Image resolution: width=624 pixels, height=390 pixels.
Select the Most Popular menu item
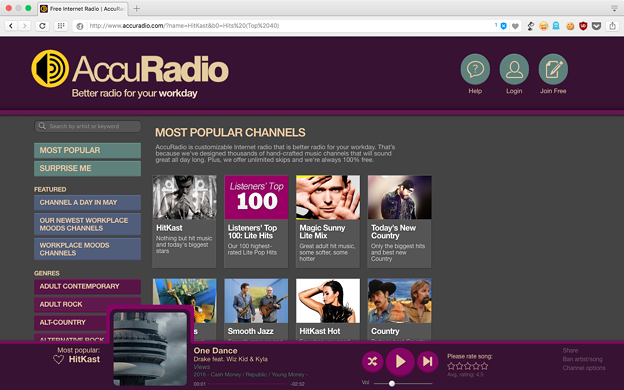click(x=88, y=150)
